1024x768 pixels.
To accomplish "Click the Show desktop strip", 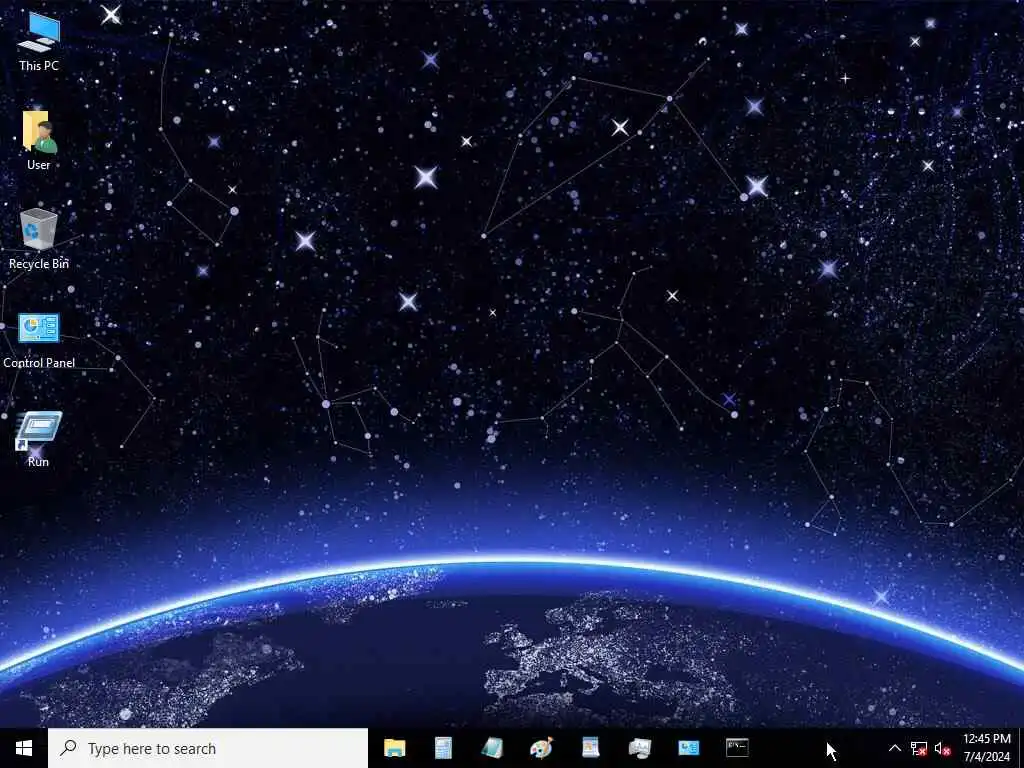I will click(x=1021, y=748).
